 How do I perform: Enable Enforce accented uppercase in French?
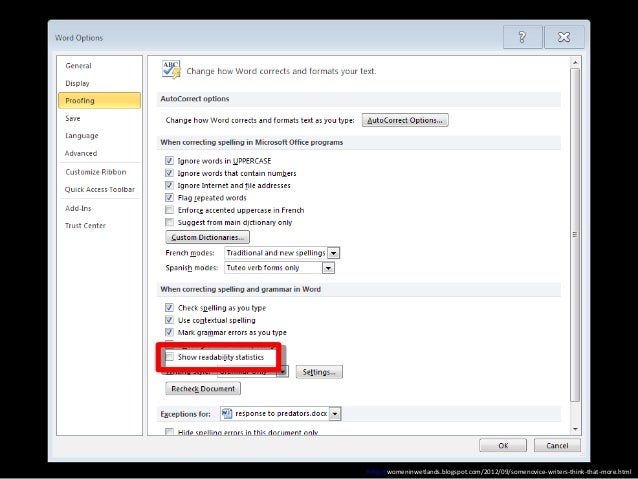tap(169, 210)
